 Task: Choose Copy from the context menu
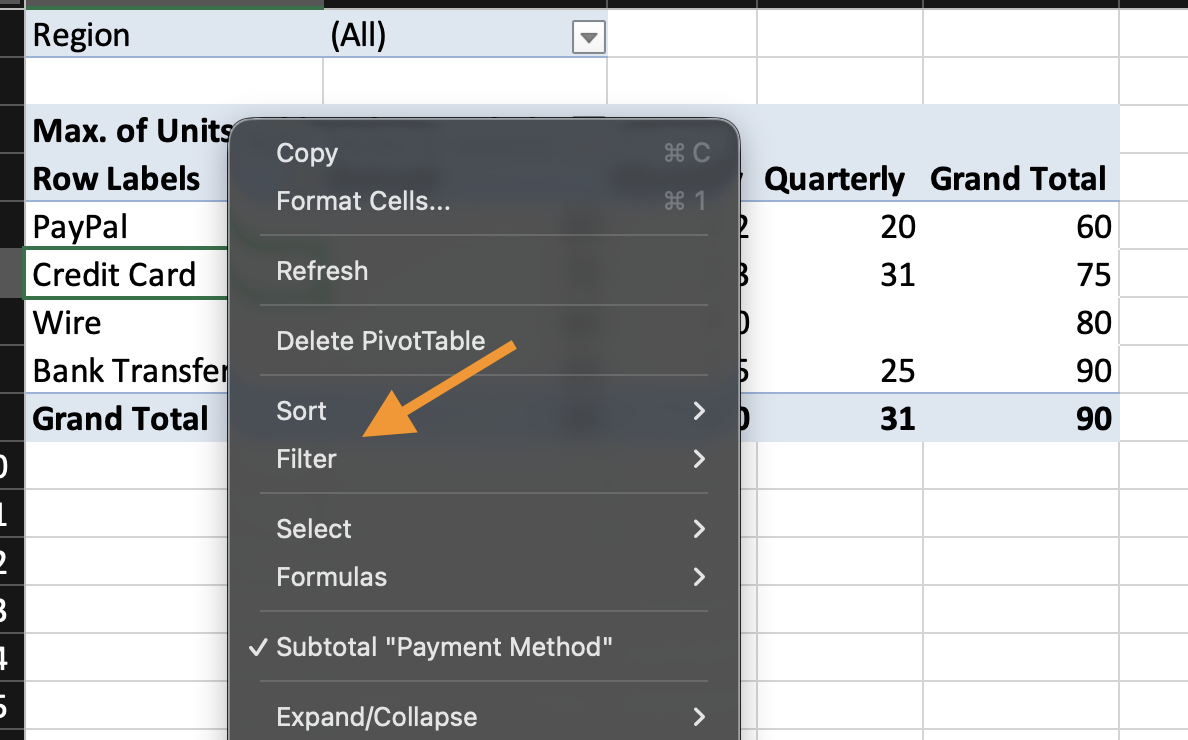coord(308,153)
